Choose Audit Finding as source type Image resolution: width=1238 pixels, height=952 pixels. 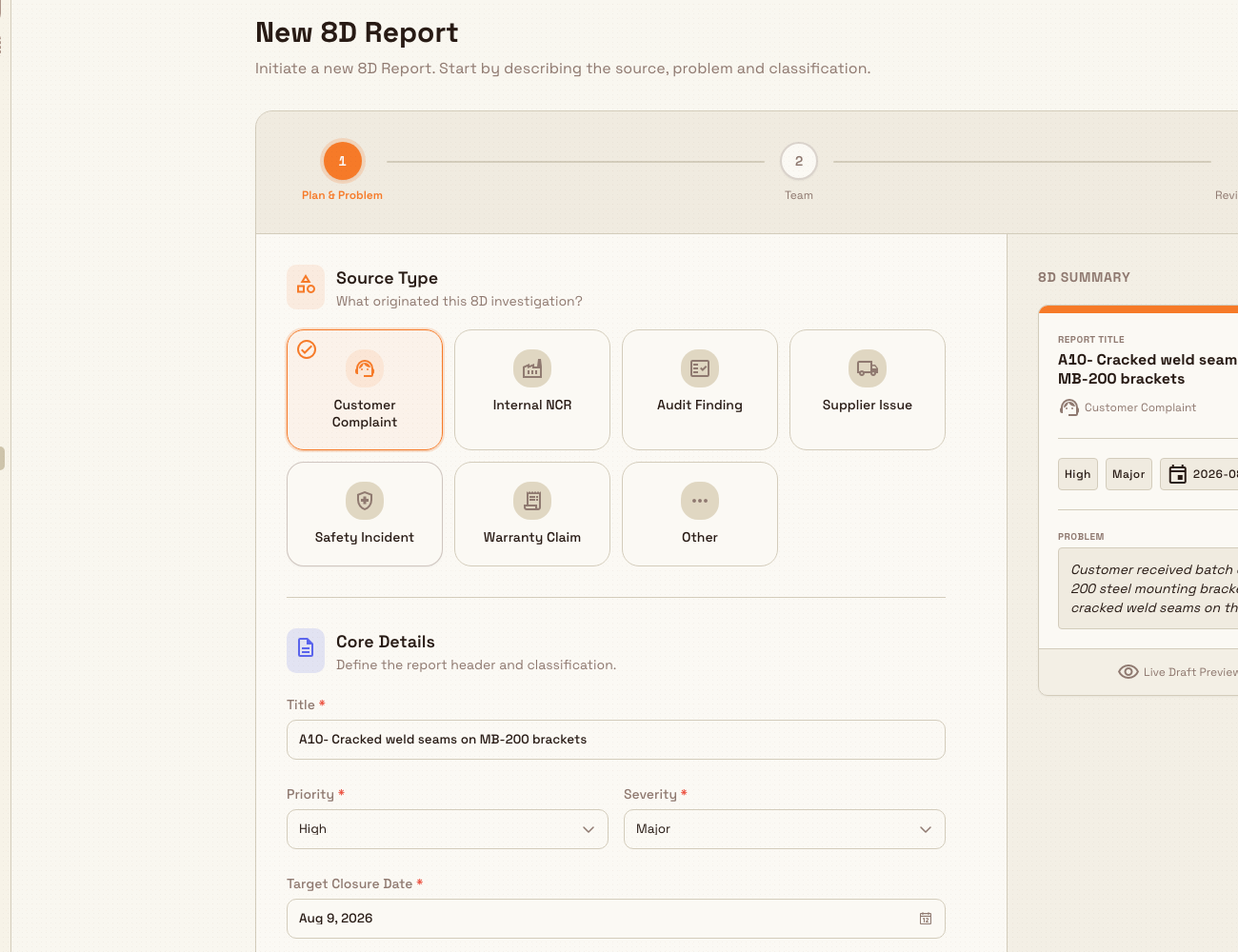coord(700,389)
